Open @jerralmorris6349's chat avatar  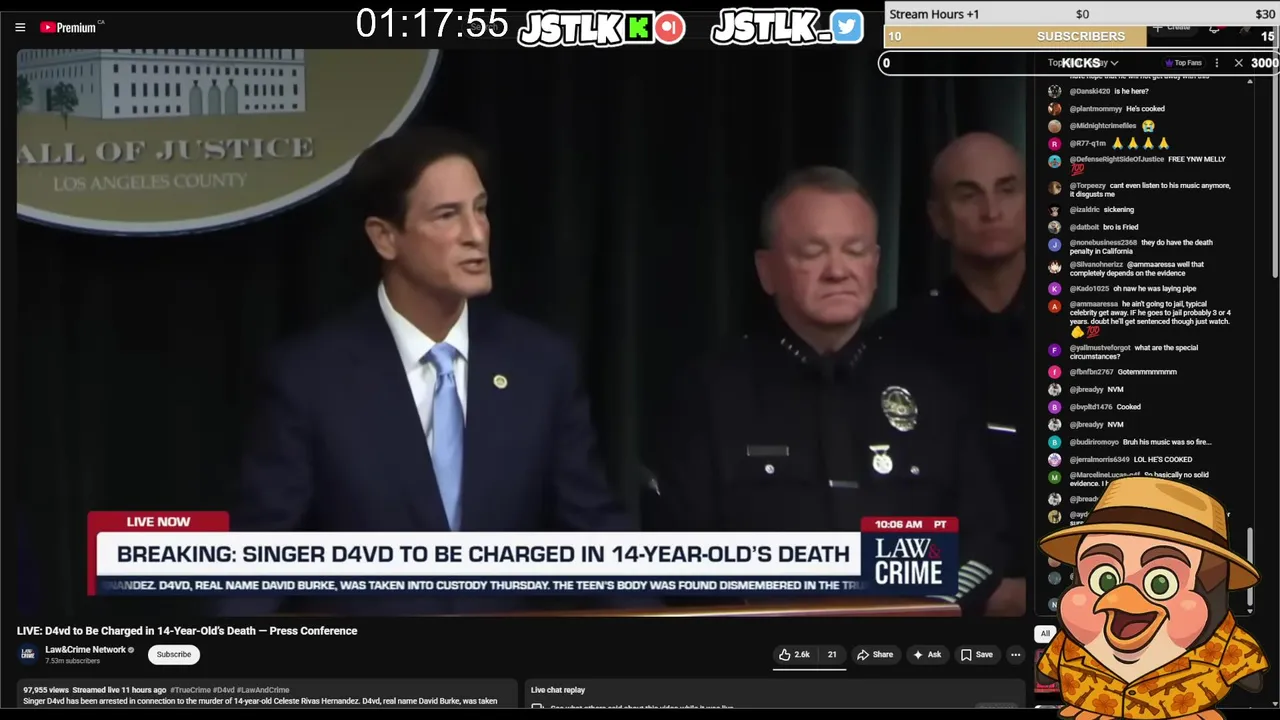point(1054,460)
